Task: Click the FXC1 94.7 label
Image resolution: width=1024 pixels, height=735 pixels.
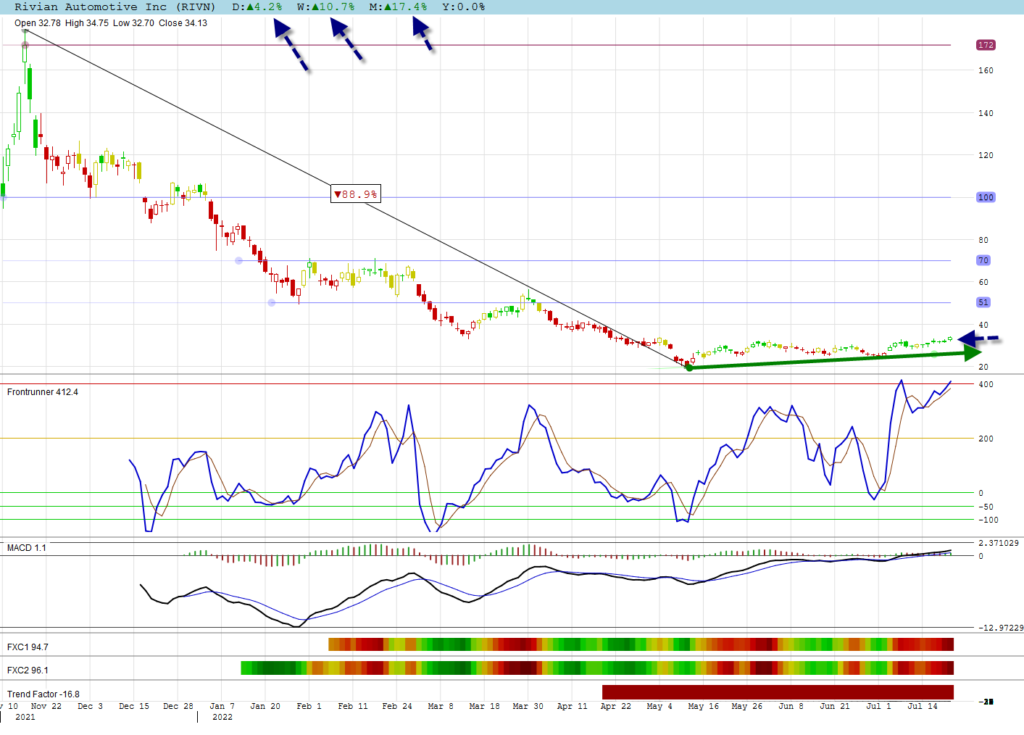Action: click(27, 647)
